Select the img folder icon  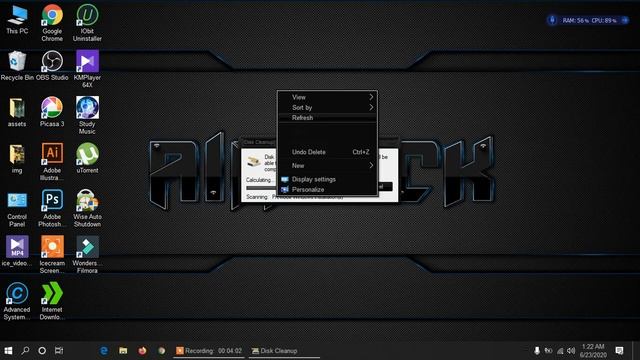[x=17, y=159]
